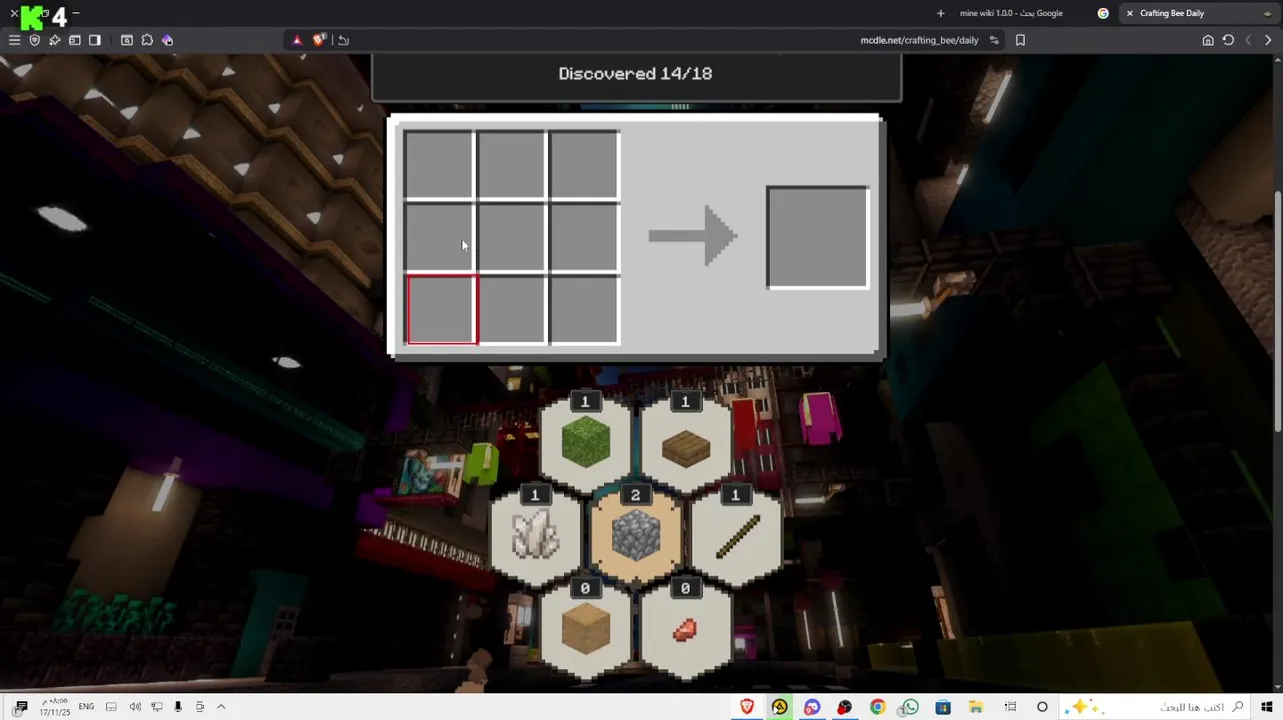Click the browser home button

click(x=1208, y=40)
